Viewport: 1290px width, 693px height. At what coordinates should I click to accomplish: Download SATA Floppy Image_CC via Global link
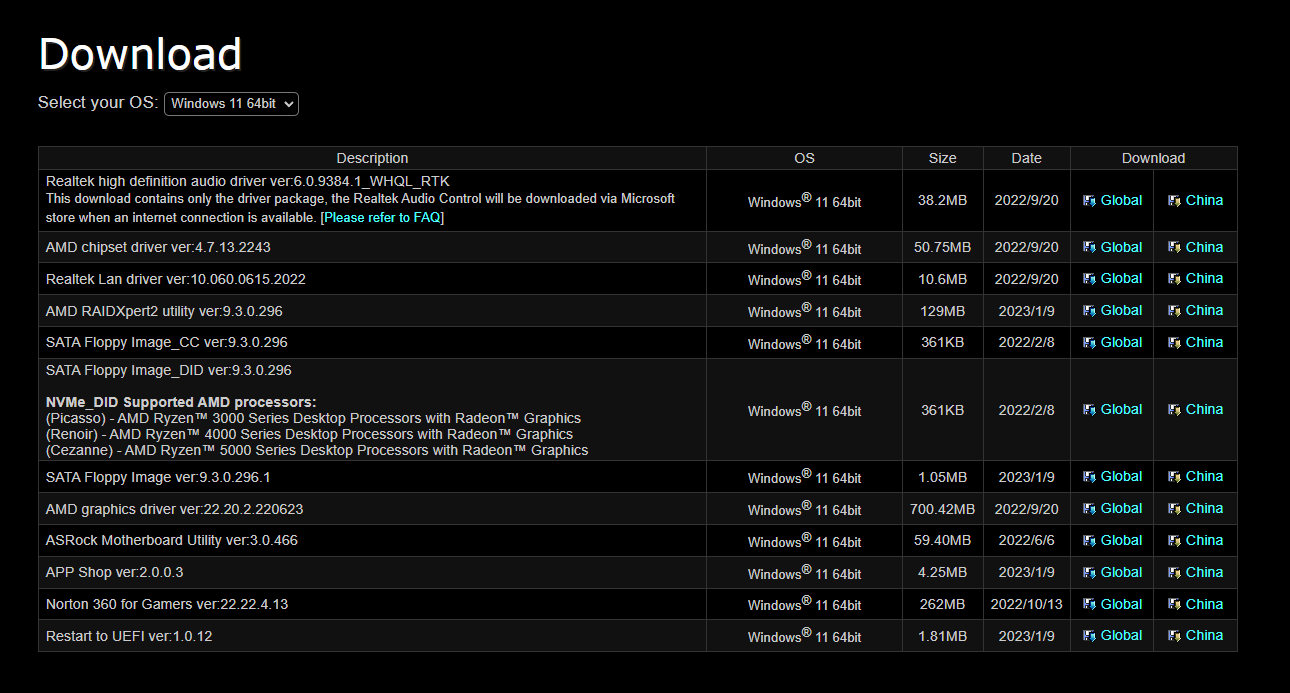coord(1121,342)
